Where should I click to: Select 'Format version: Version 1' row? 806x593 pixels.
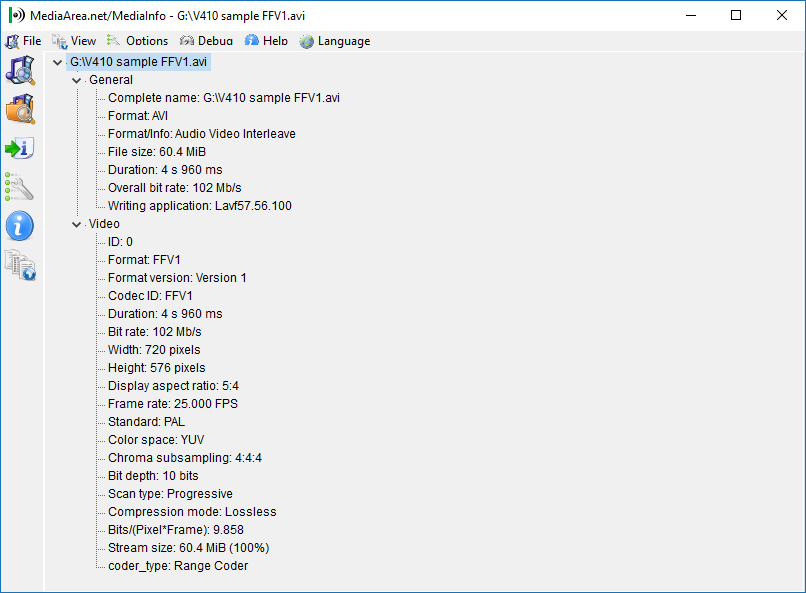point(177,277)
